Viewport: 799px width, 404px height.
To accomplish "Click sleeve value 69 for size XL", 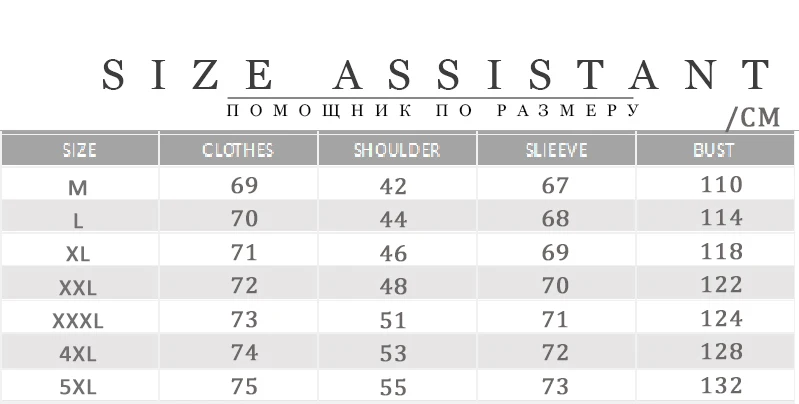I will [555, 252].
